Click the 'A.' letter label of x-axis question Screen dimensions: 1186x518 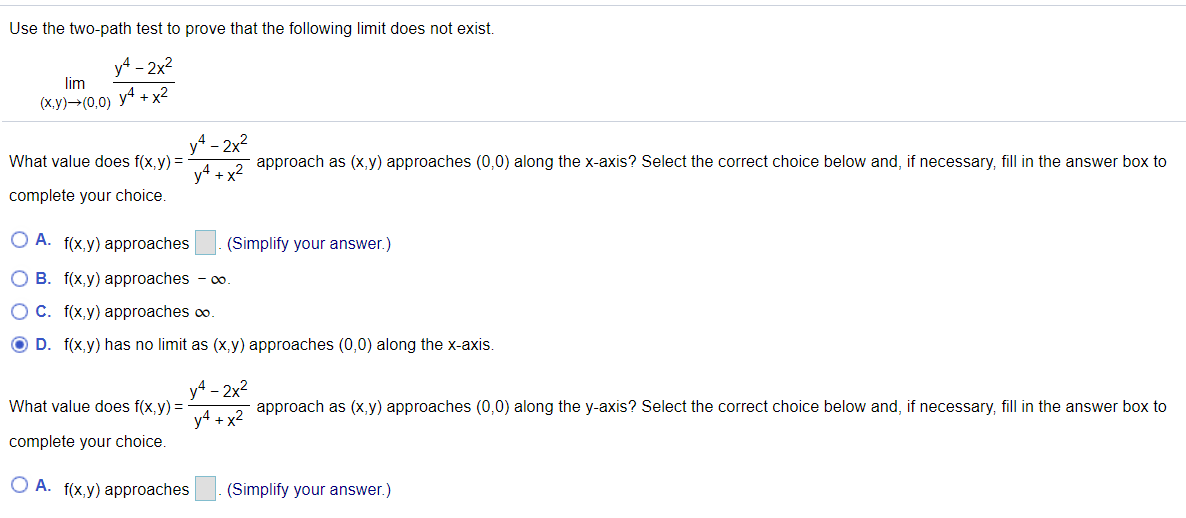click(44, 242)
